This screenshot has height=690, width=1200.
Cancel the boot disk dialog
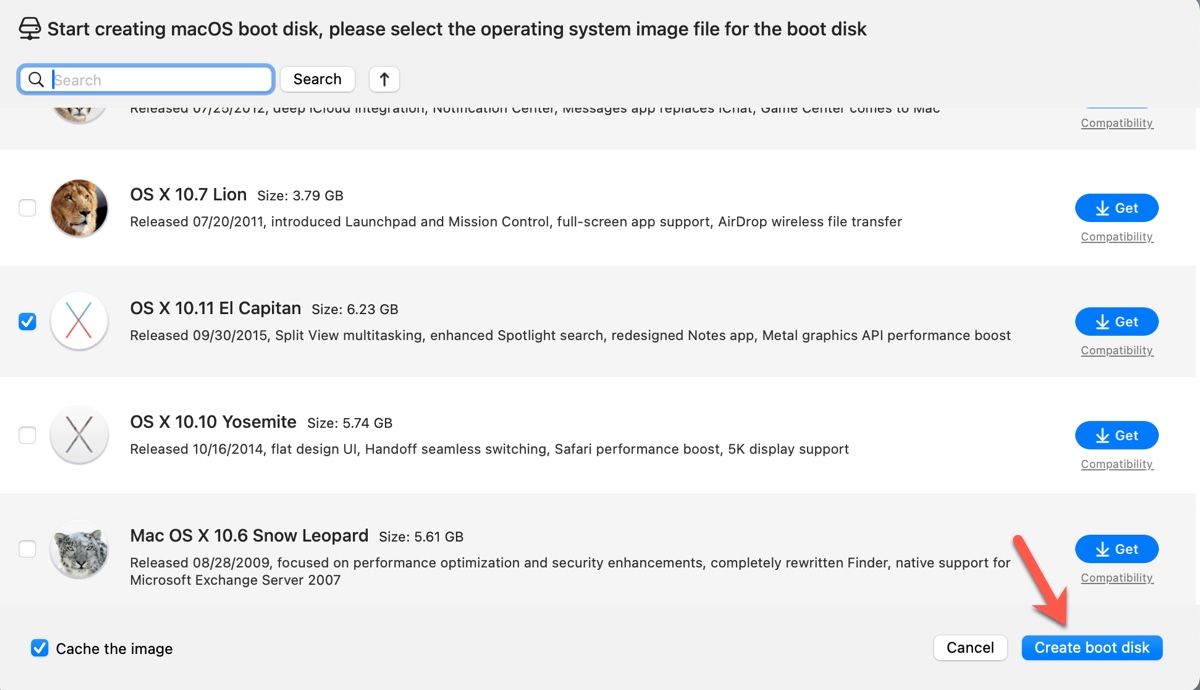click(969, 648)
